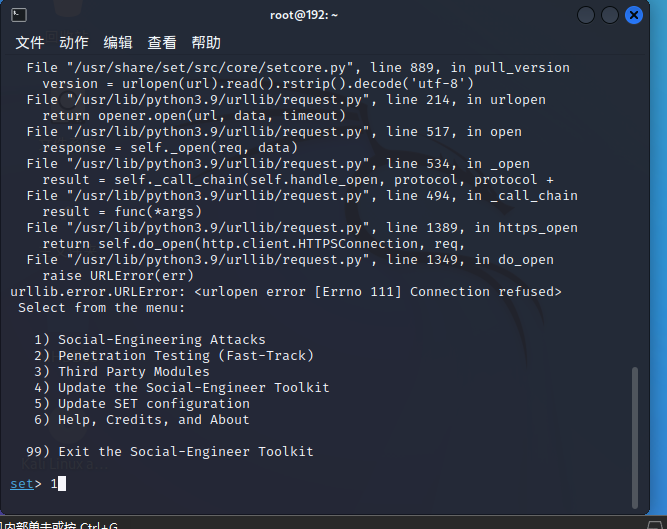Close the terminal with the blue X button
This screenshot has height=529, width=667.
[634, 15]
